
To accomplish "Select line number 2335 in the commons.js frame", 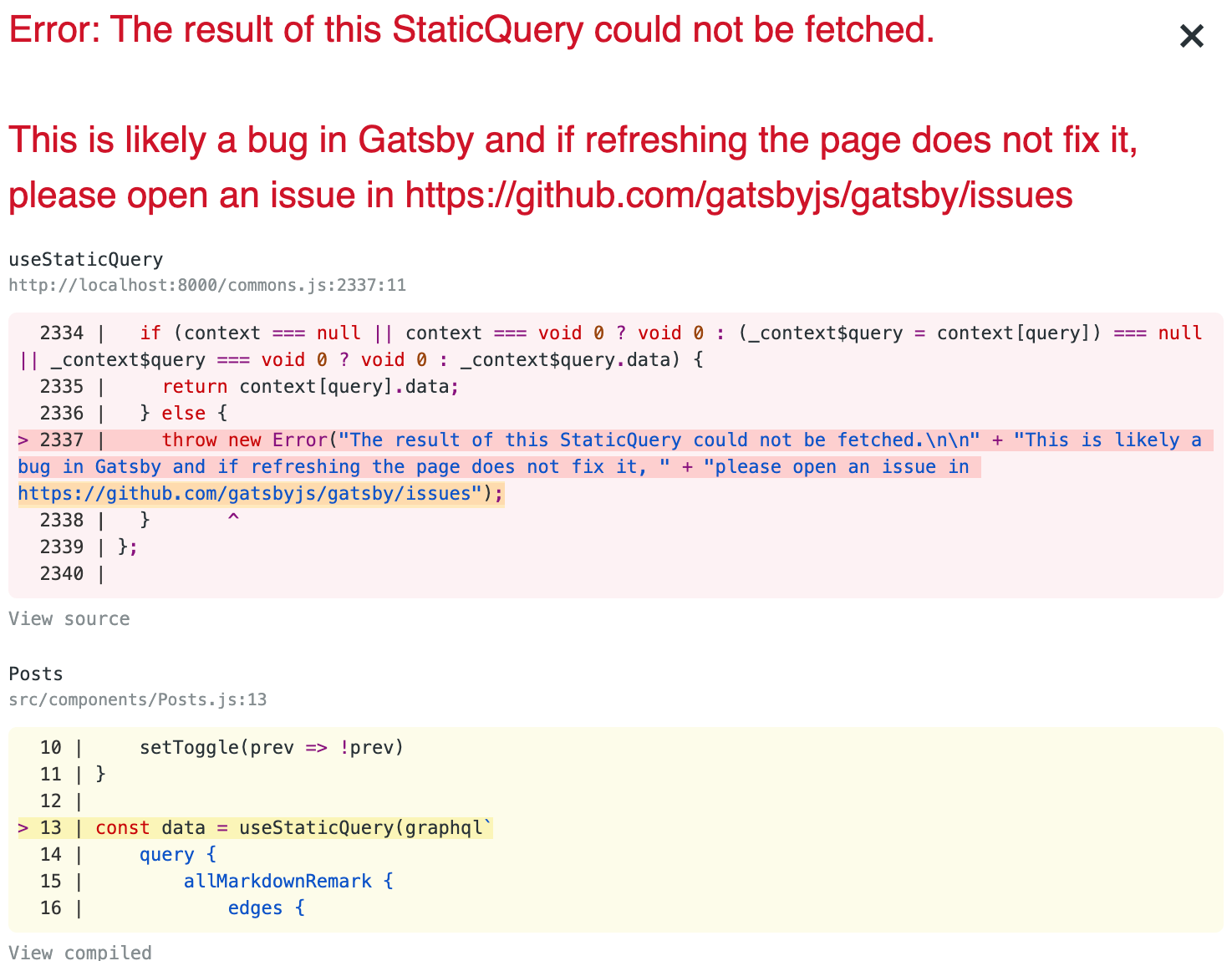I will click(x=61, y=386).
